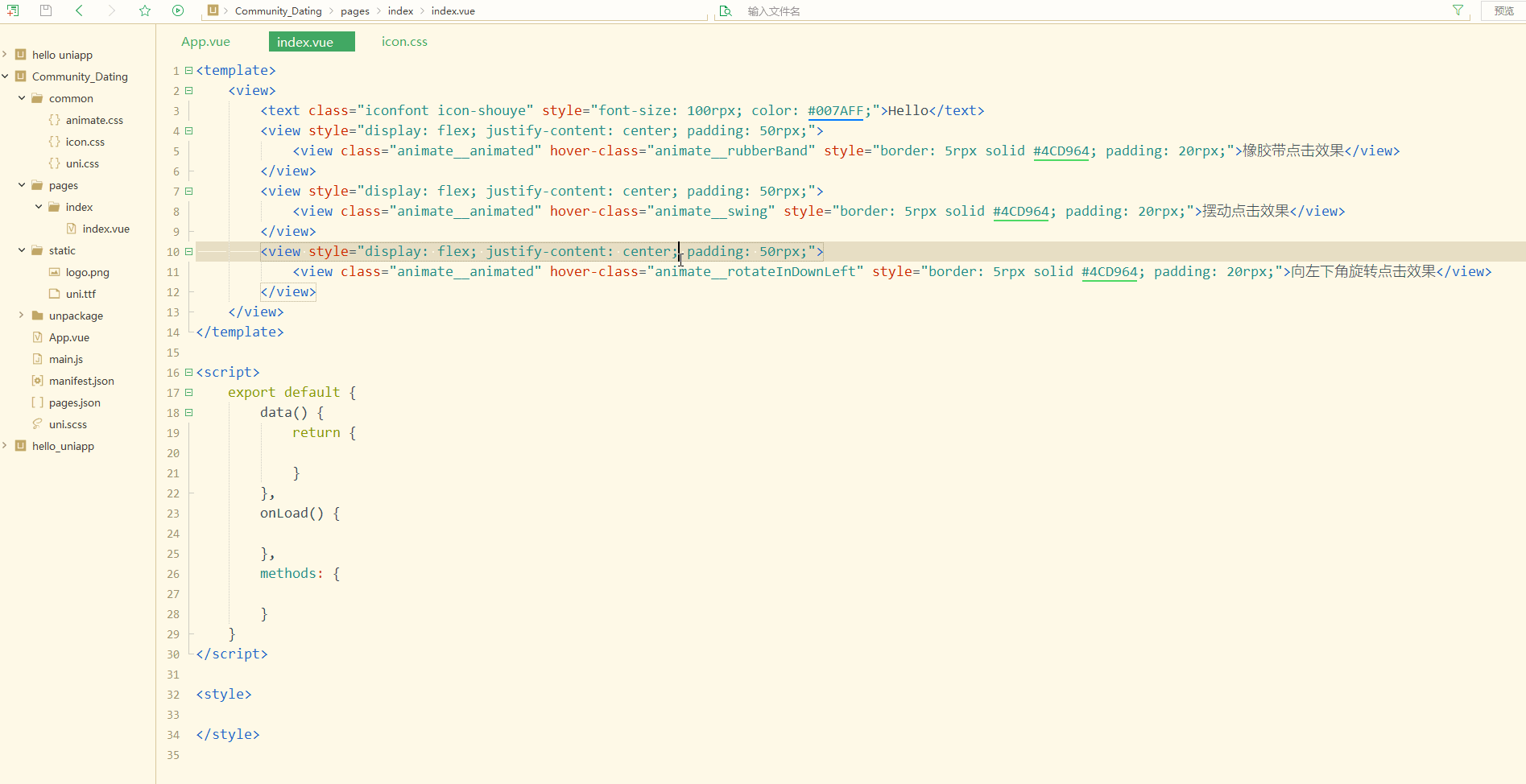
Task: Open uni.ttf in the file tree
Action: tap(81, 294)
